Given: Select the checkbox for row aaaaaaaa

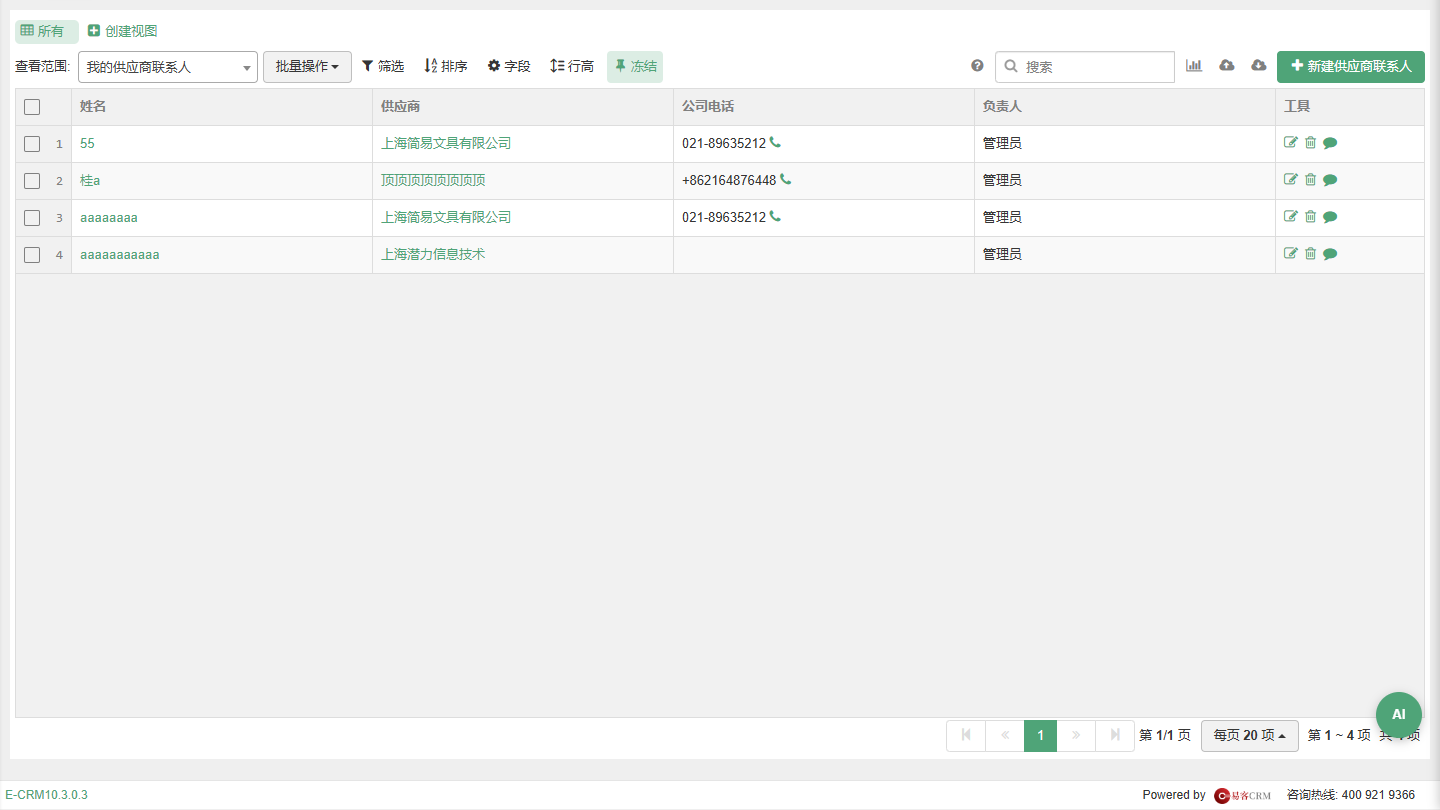Looking at the screenshot, I should (x=32, y=218).
